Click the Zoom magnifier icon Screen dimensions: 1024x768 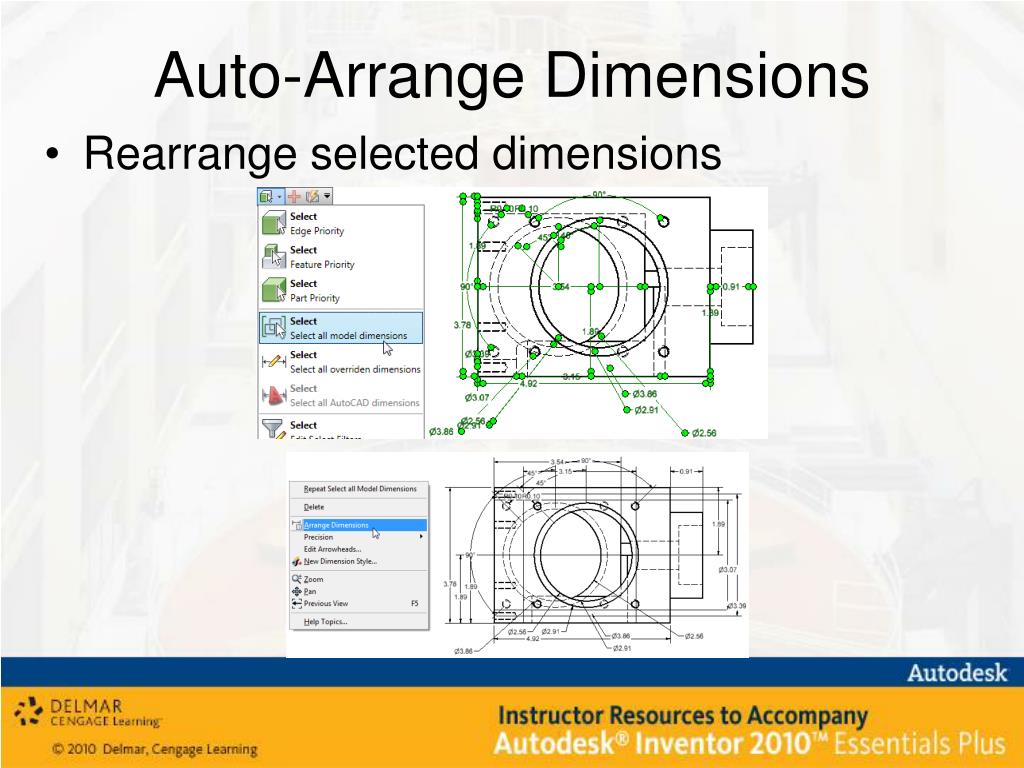[297, 579]
